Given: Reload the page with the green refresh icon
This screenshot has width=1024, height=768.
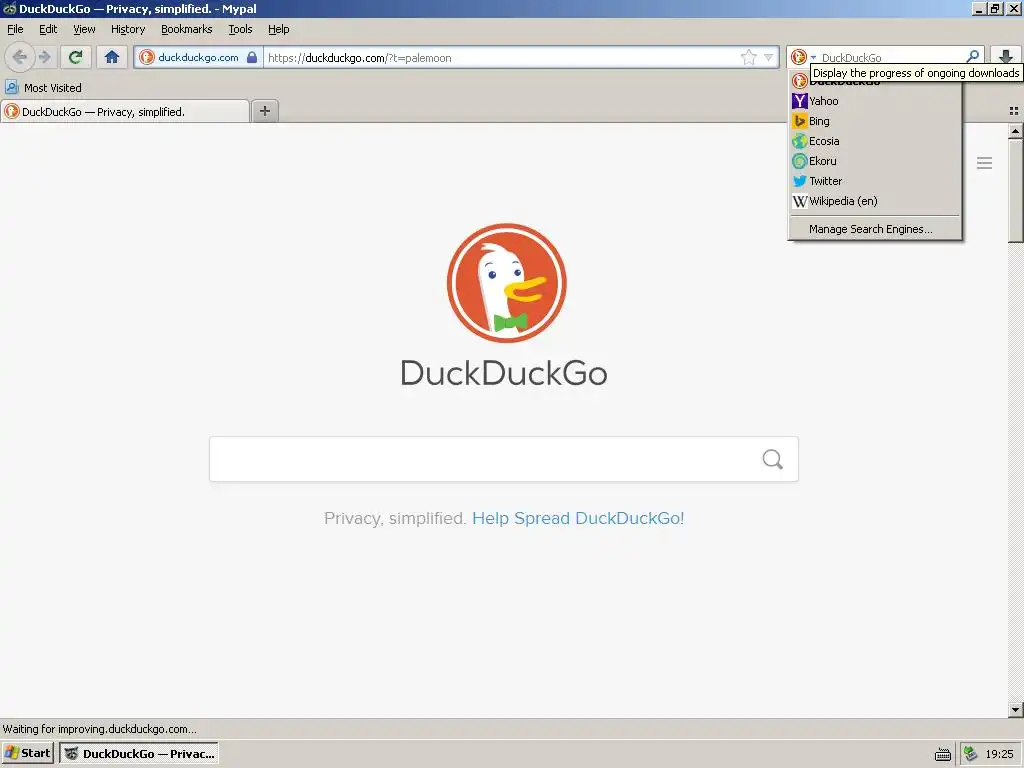Looking at the screenshot, I should click(75, 57).
